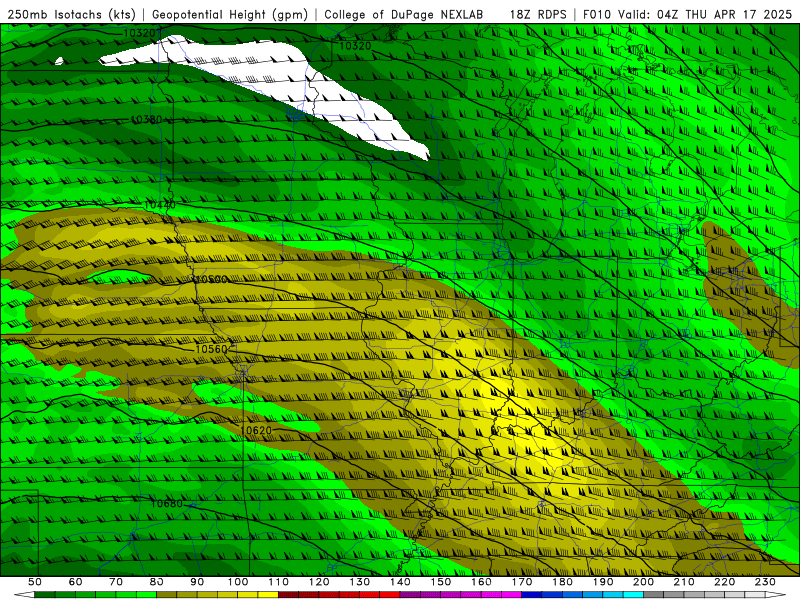This screenshot has width=800, height=600.
Task: Click the "College of DuPage NEXLAB" credit text
Action: [x=404, y=15]
